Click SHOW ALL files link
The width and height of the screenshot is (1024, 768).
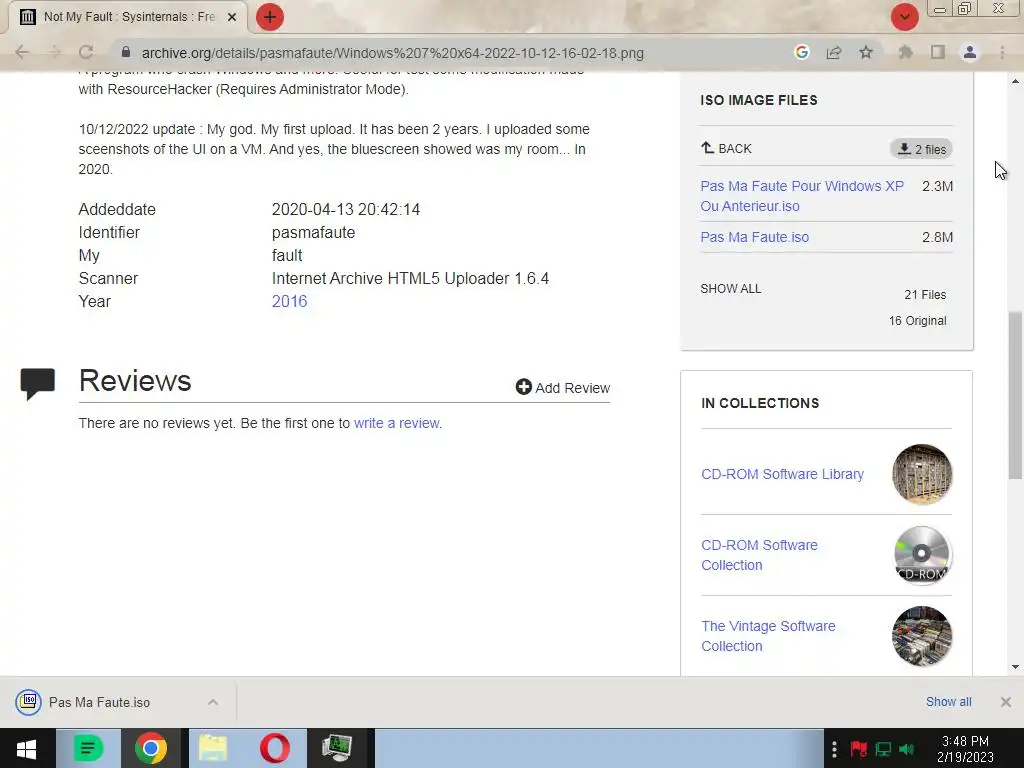click(x=731, y=289)
